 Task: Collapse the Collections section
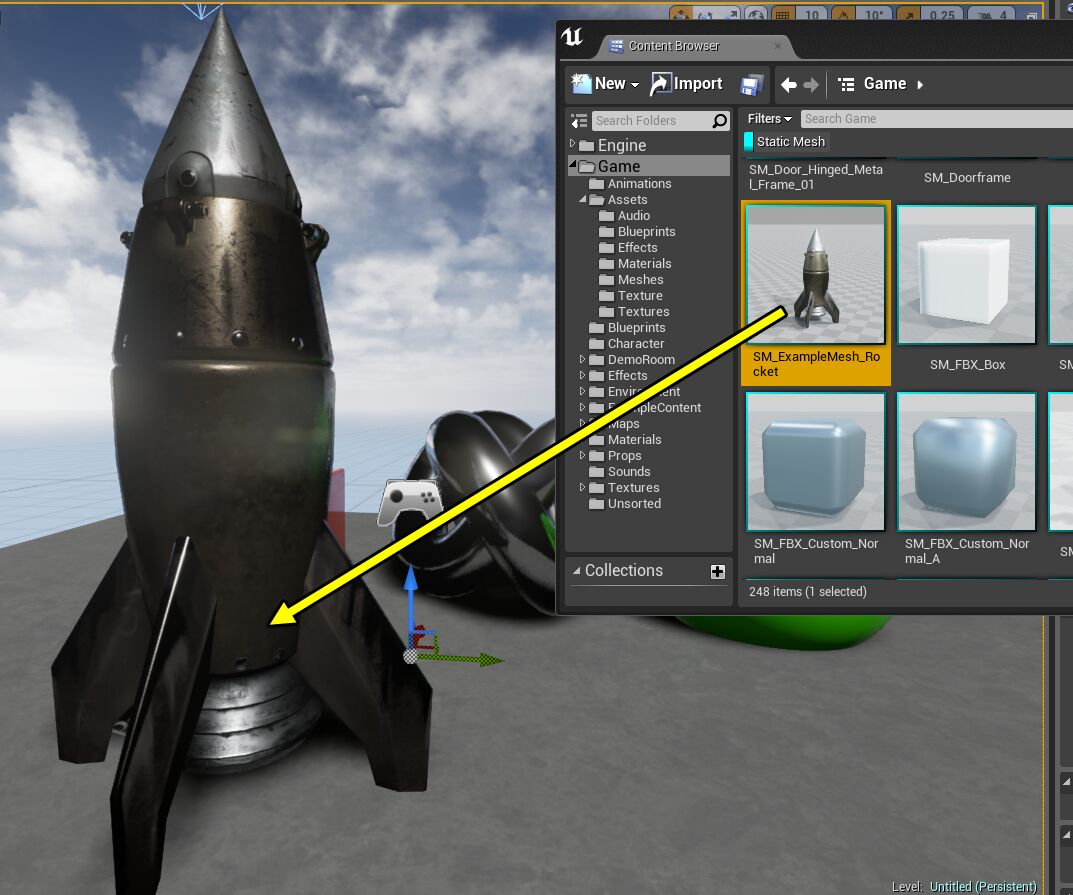577,571
